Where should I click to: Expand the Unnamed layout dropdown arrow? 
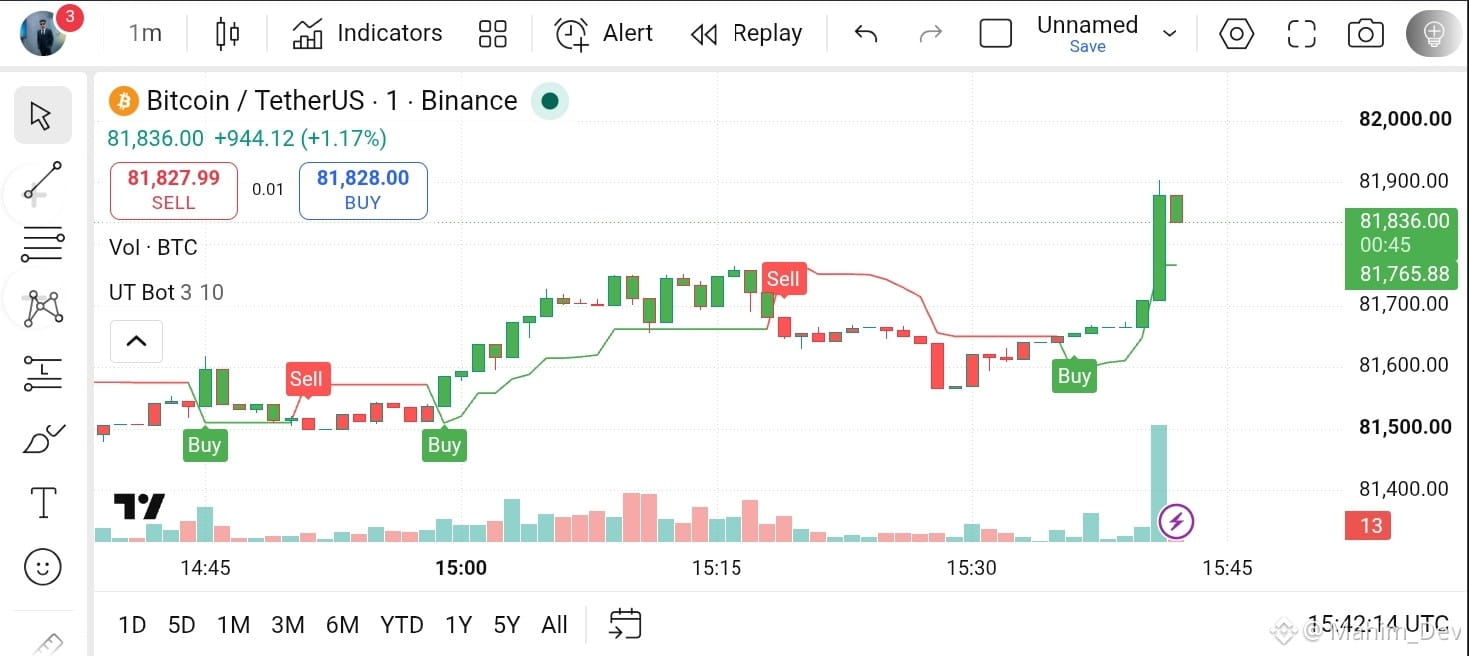1169,34
